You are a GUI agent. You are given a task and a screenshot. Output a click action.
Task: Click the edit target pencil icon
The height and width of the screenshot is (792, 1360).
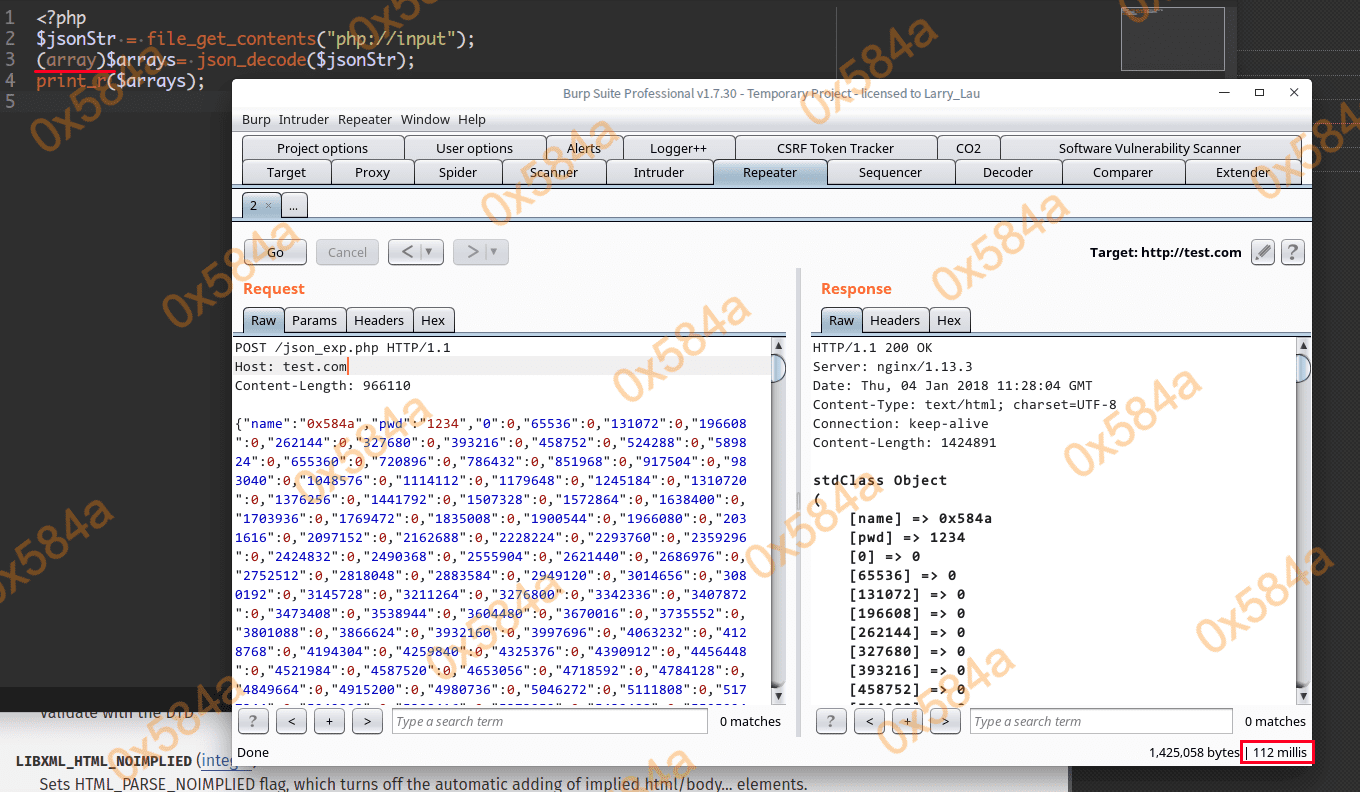tap(1263, 252)
